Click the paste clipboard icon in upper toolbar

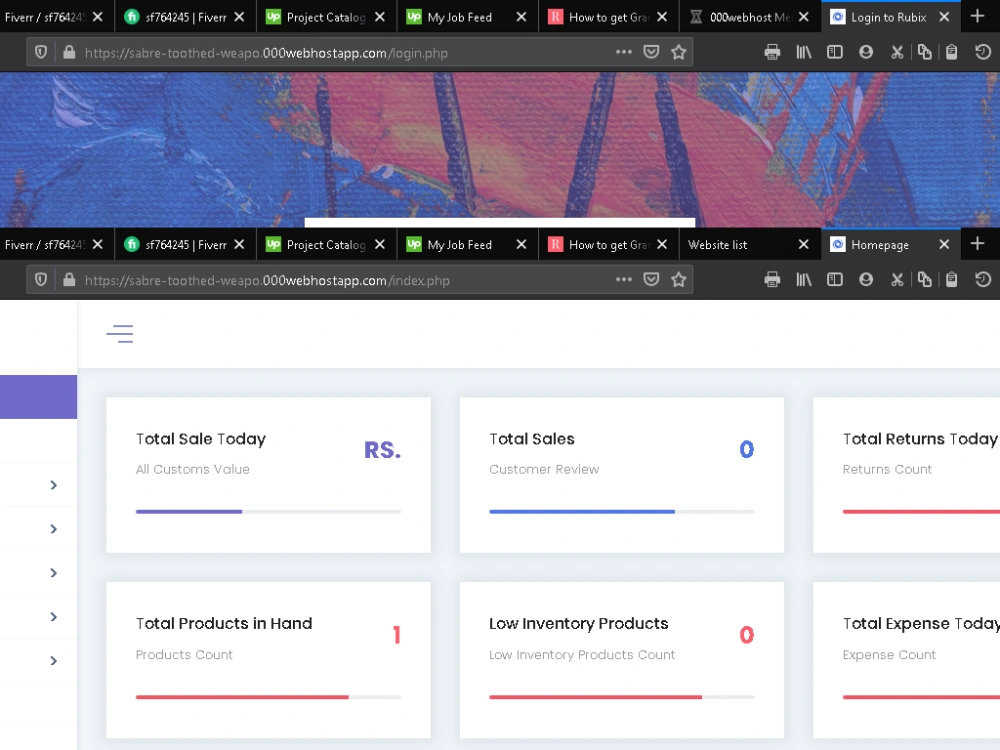pos(952,52)
